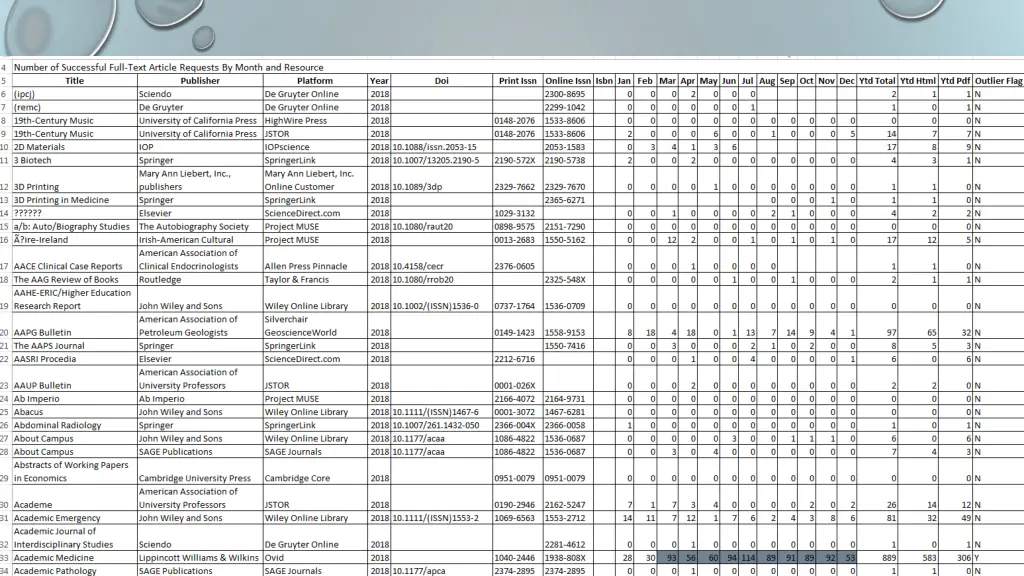The width and height of the screenshot is (1024, 576).
Task: Select the Lippincott Williams & Wilkins cell
Action: [200, 558]
